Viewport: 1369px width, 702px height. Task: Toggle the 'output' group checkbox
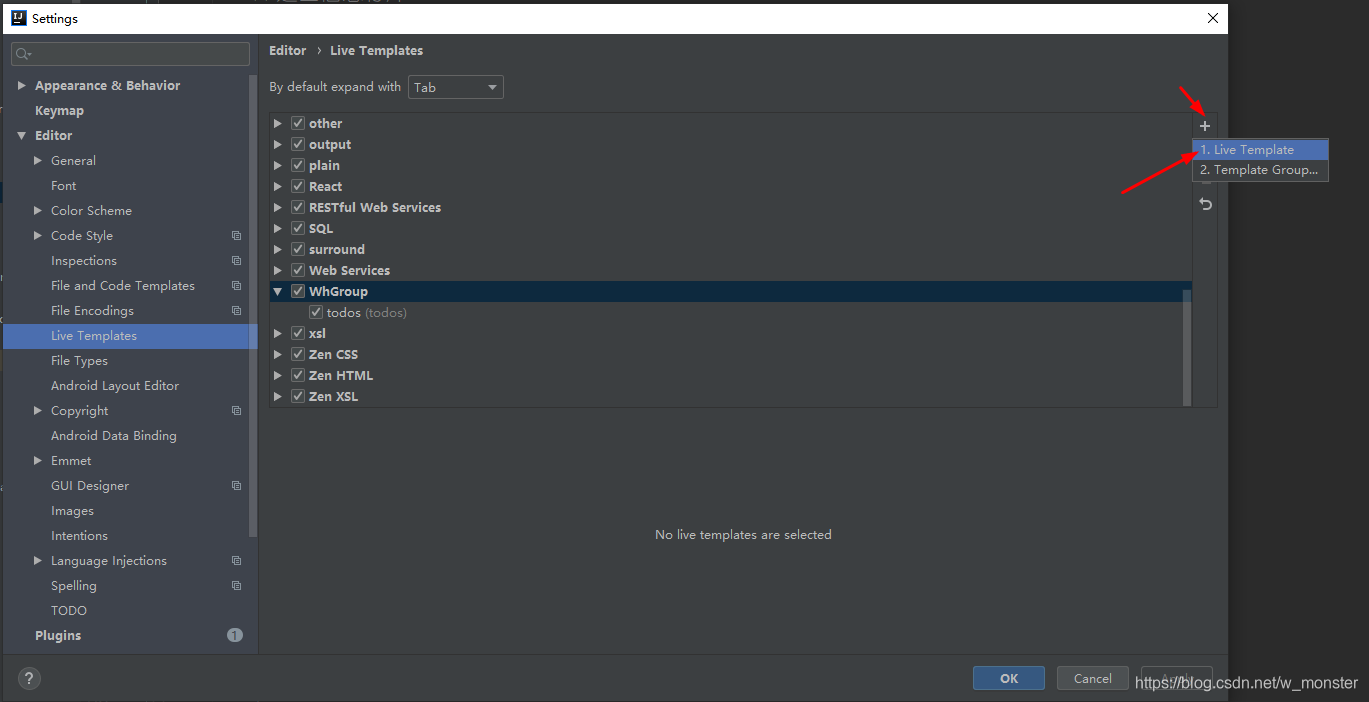(x=298, y=144)
